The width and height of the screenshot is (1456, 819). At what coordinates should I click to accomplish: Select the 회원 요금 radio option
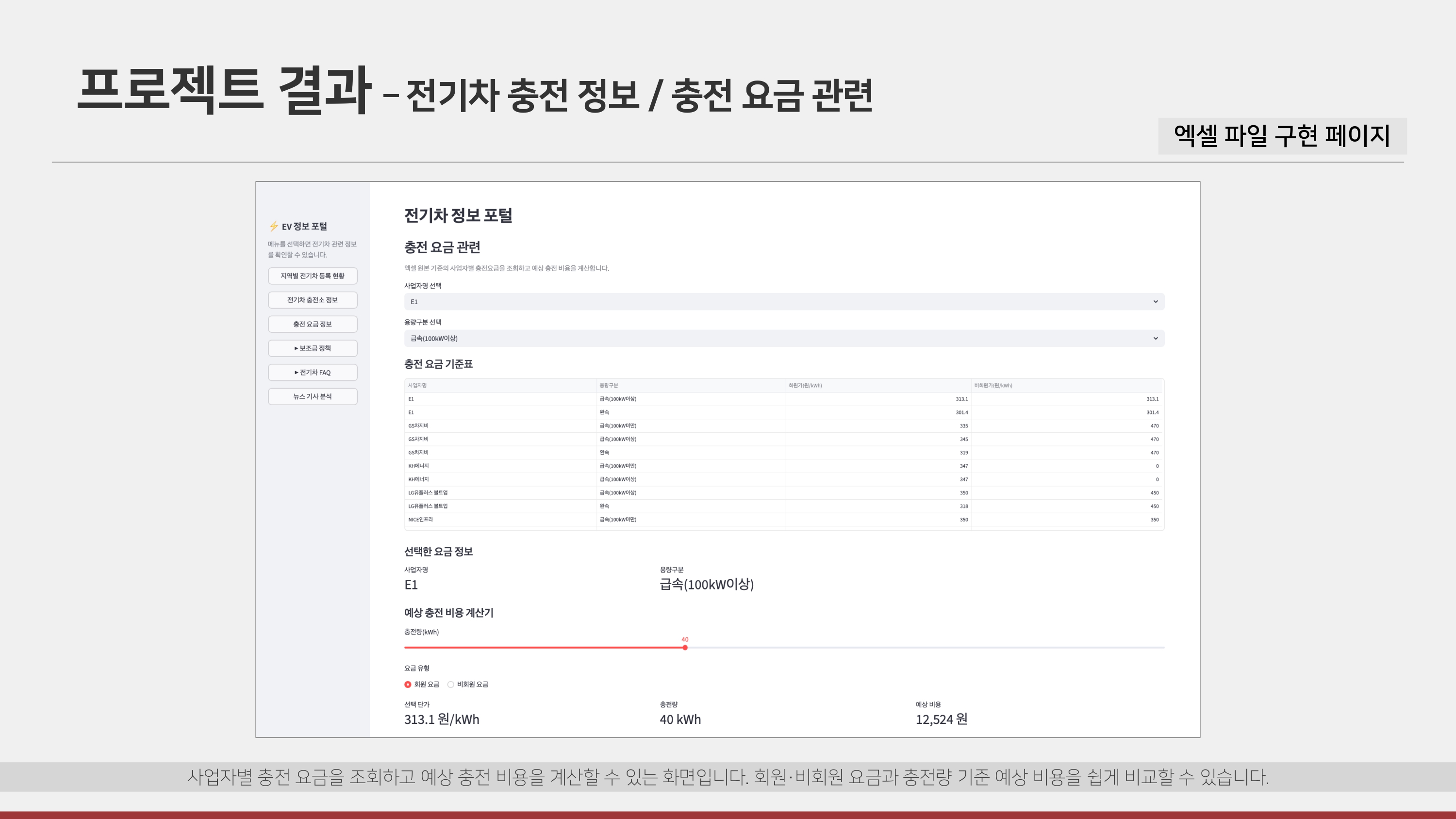[408, 685]
